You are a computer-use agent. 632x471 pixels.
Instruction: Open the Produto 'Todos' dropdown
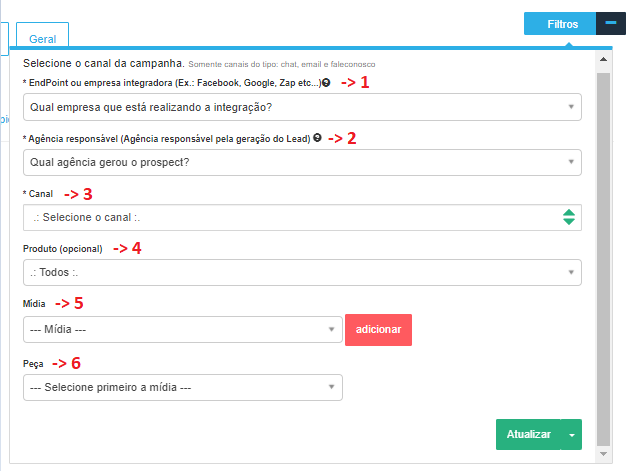coord(301,271)
